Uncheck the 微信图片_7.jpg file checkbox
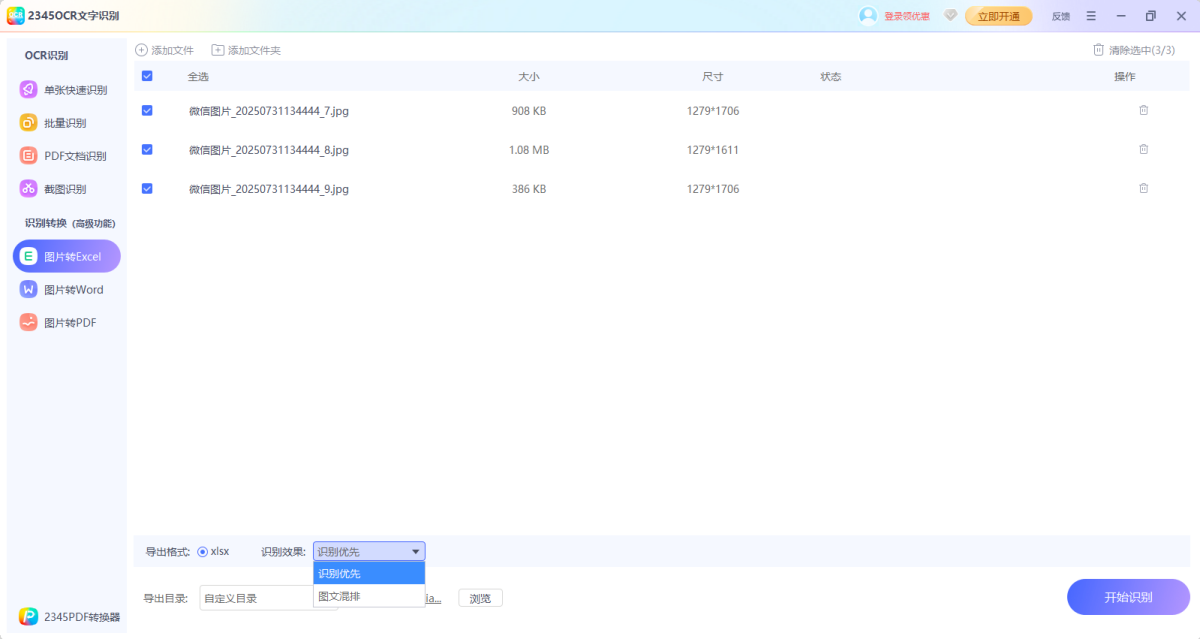The height and width of the screenshot is (639, 1200). point(147,110)
